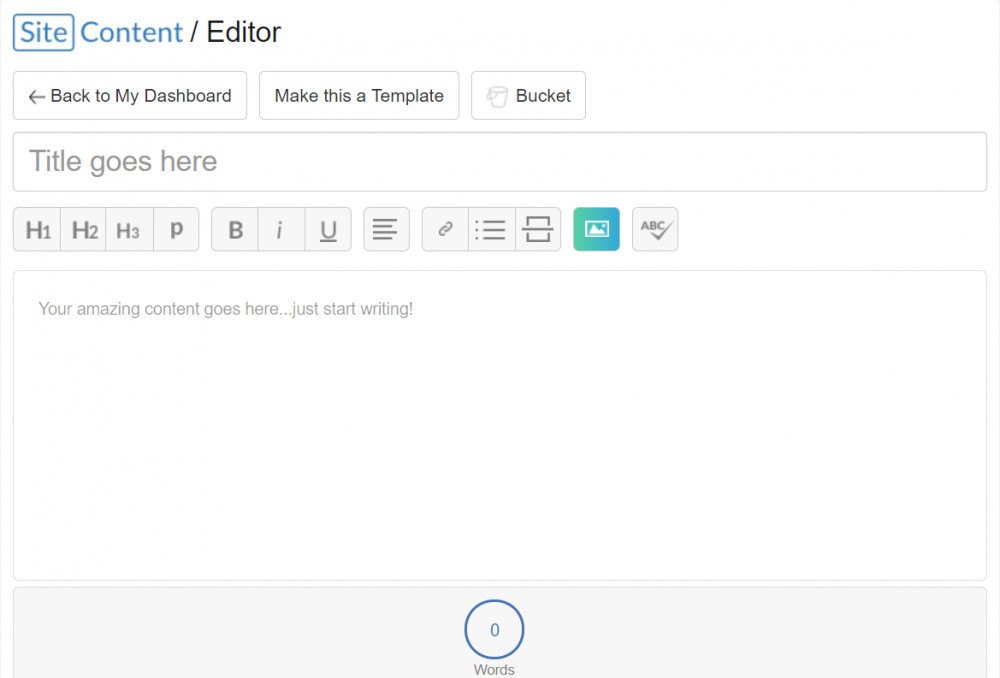Apply Heading 1 formatting

click(x=37, y=230)
